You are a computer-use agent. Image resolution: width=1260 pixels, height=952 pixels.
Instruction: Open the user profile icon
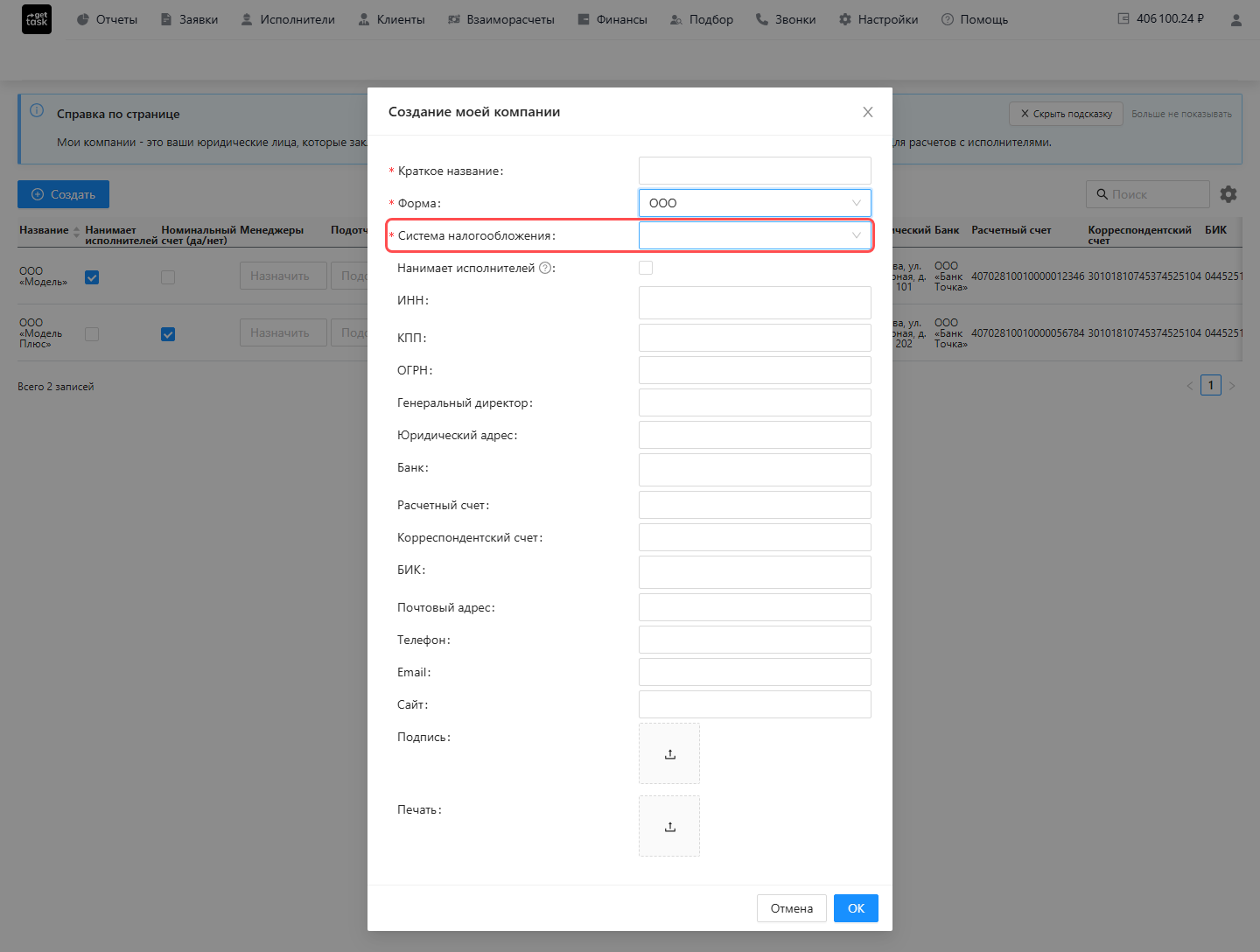(1235, 19)
